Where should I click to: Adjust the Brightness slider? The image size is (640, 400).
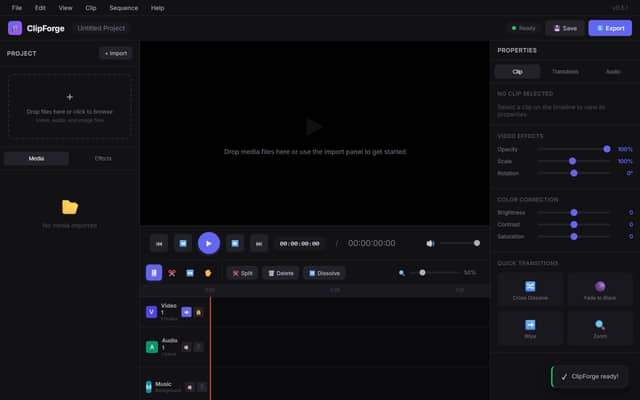[573, 213]
